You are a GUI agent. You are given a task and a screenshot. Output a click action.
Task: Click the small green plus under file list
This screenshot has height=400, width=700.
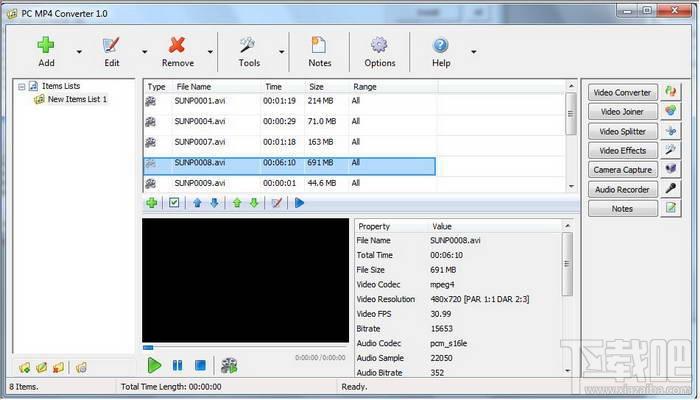coord(152,203)
